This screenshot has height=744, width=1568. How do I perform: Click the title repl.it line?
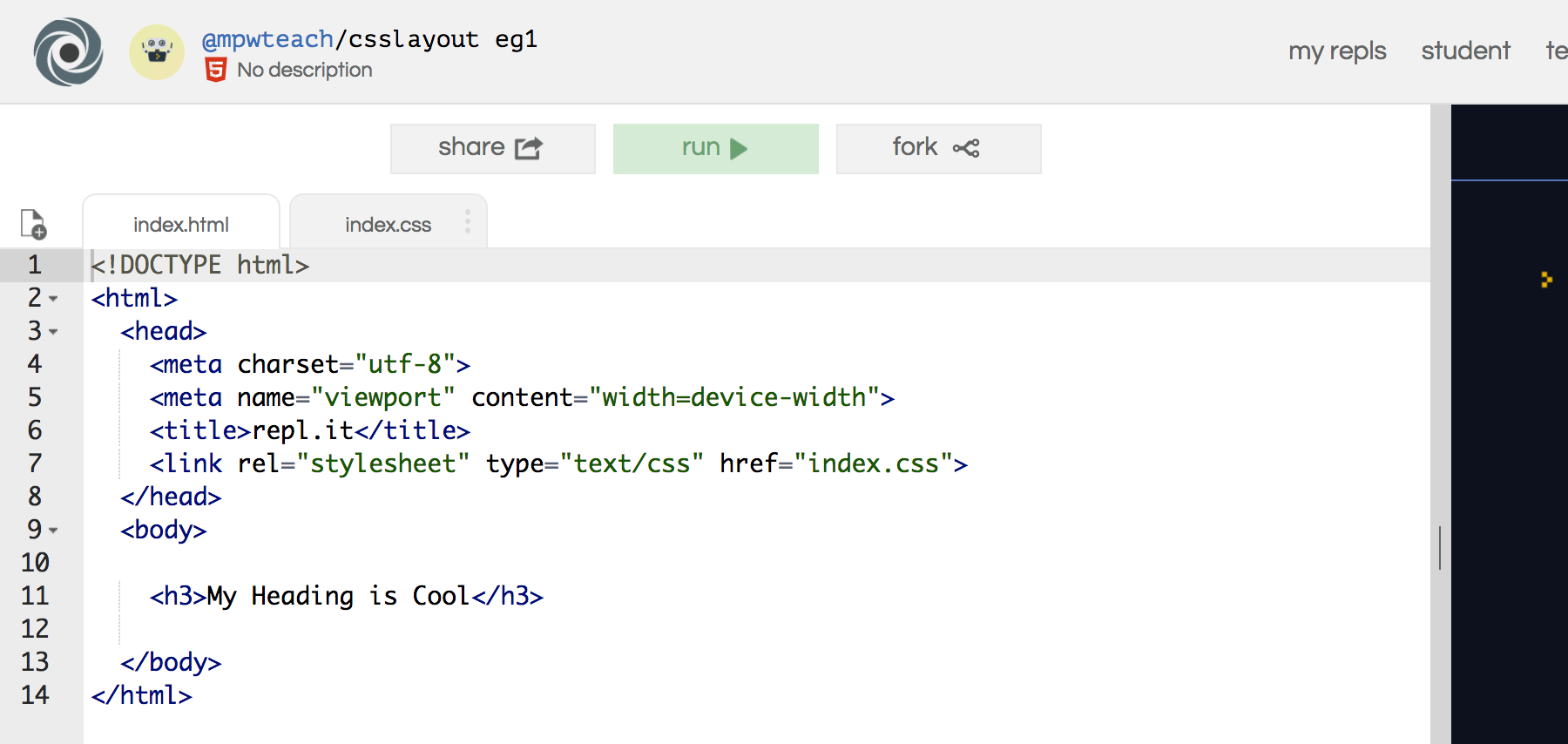[310, 430]
